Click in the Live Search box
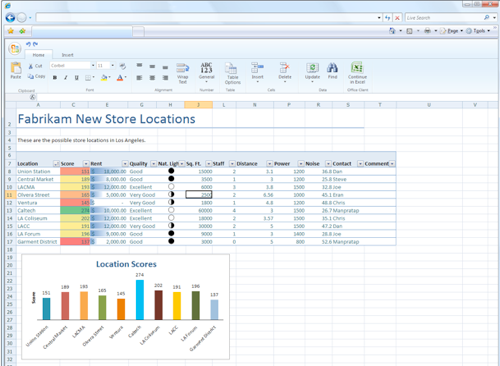 (444, 18)
